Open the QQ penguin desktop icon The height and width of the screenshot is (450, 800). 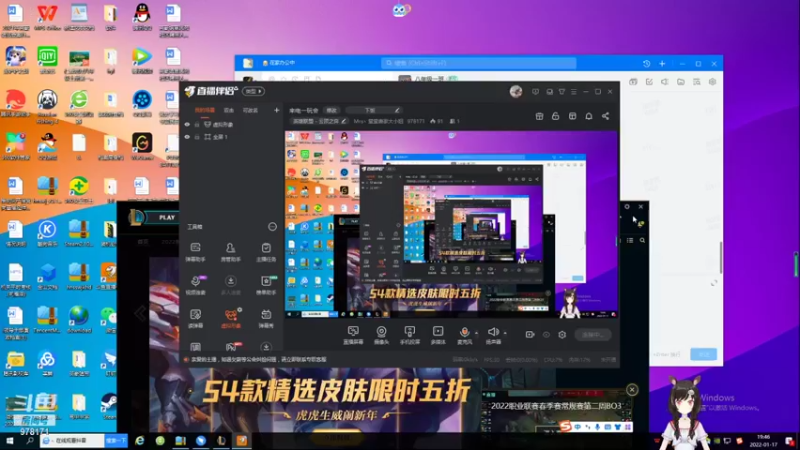(142, 17)
